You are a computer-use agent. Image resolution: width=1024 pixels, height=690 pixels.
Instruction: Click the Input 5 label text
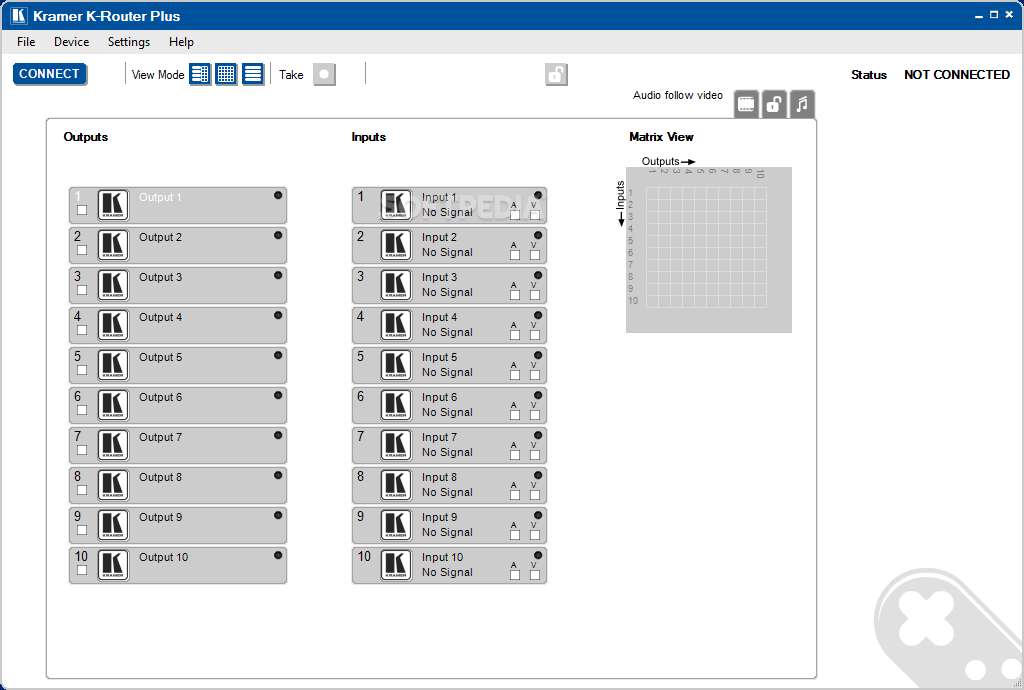click(x=440, y=357)
